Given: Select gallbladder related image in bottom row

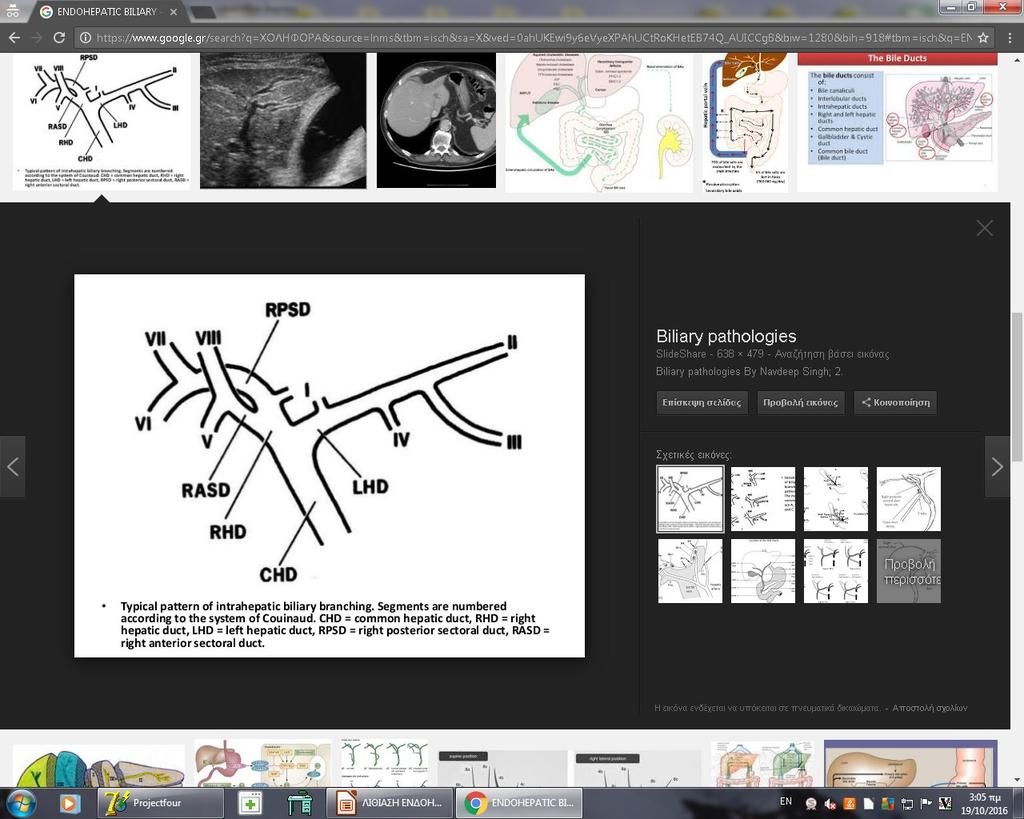Looking at the screenshot, I should 763,571.
